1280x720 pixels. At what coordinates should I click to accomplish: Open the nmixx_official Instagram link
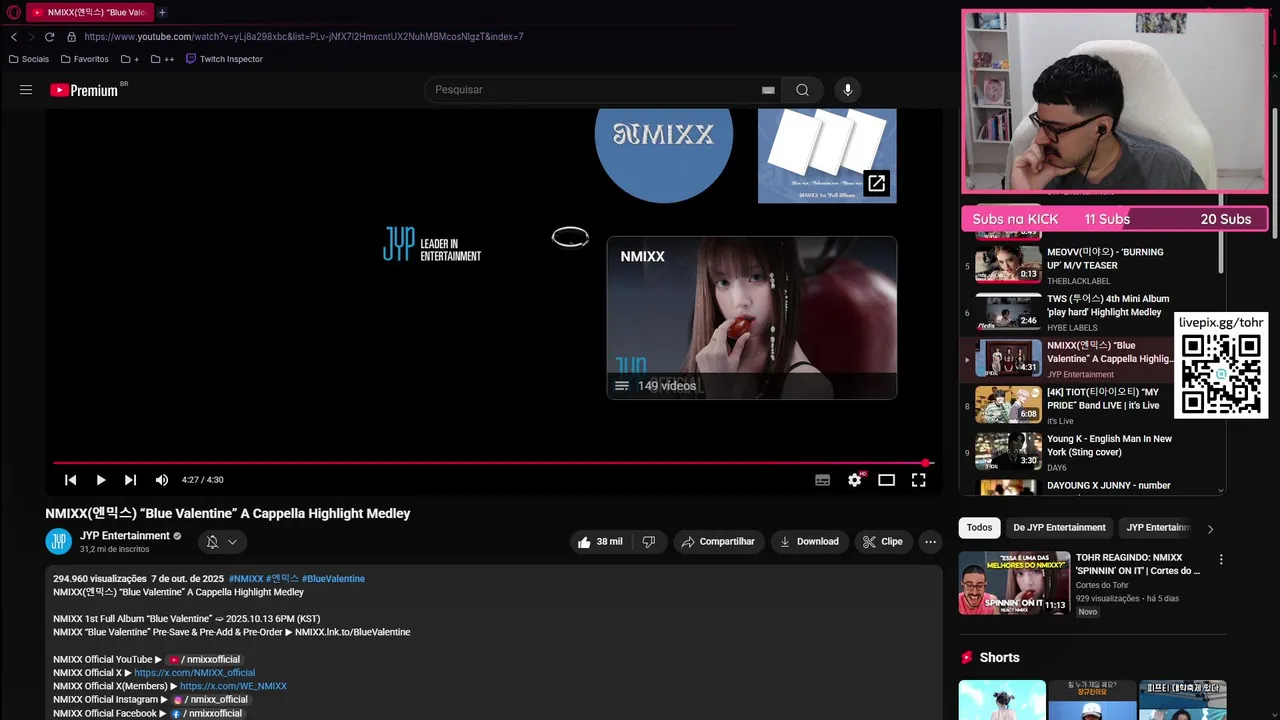pos(210,700)
